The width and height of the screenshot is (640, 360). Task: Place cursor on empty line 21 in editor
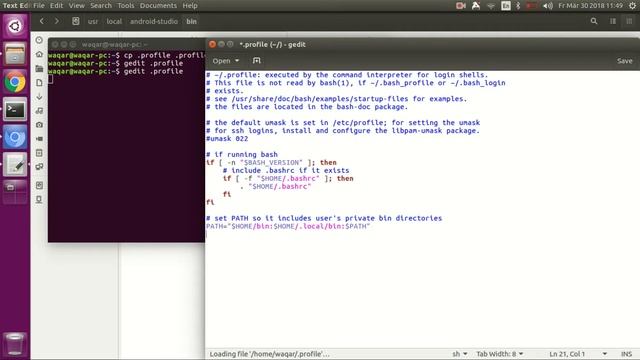pyautogui.click(x=422, y=234)
